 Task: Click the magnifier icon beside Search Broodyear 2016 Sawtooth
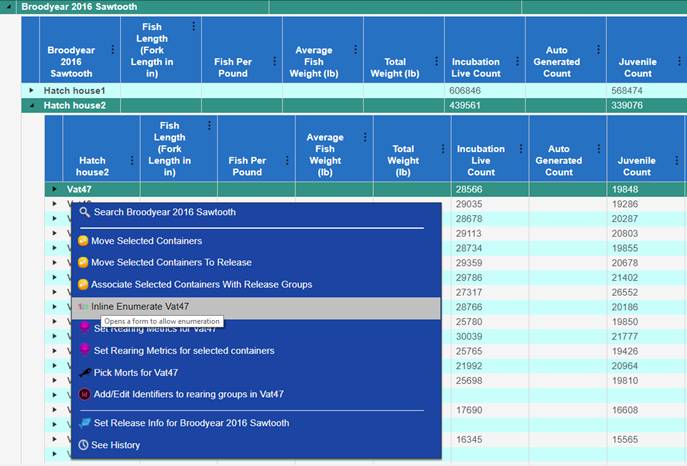[85, 212]
